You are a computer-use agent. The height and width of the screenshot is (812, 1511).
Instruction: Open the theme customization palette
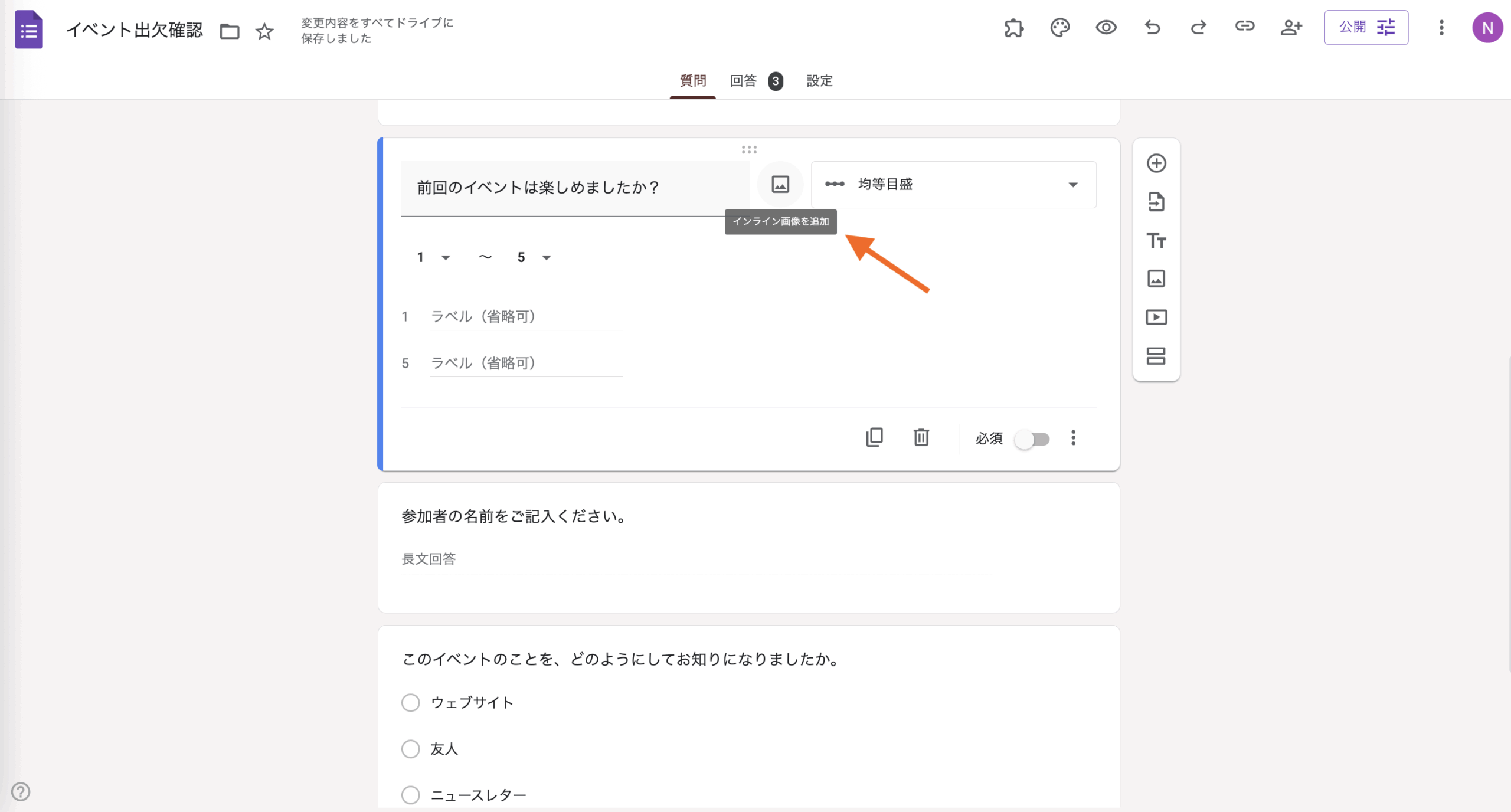pos(1059,27)
